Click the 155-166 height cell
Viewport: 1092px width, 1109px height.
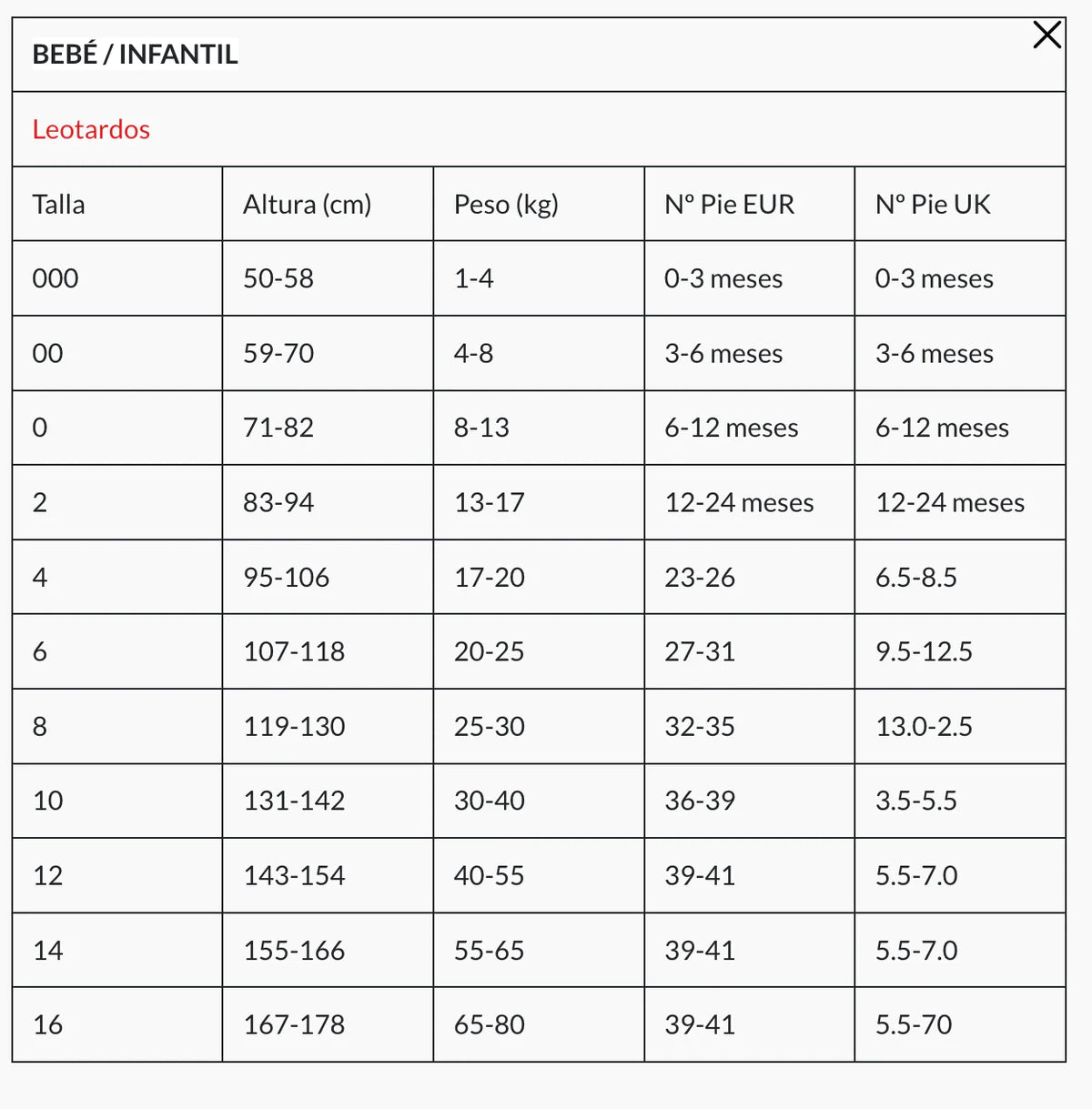[x=294, y=951]
